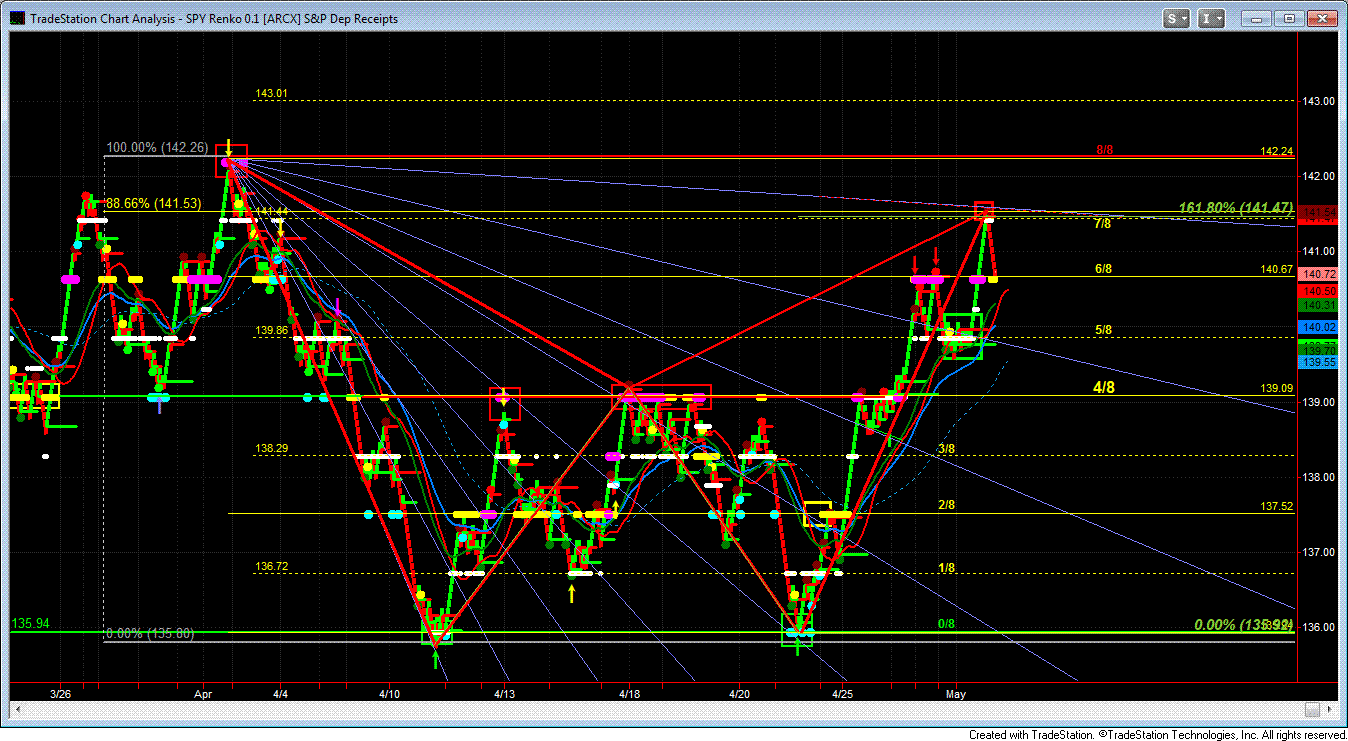Click the '5/8' Murrey level label
1348x741 pixels.
coord(1102,330)
